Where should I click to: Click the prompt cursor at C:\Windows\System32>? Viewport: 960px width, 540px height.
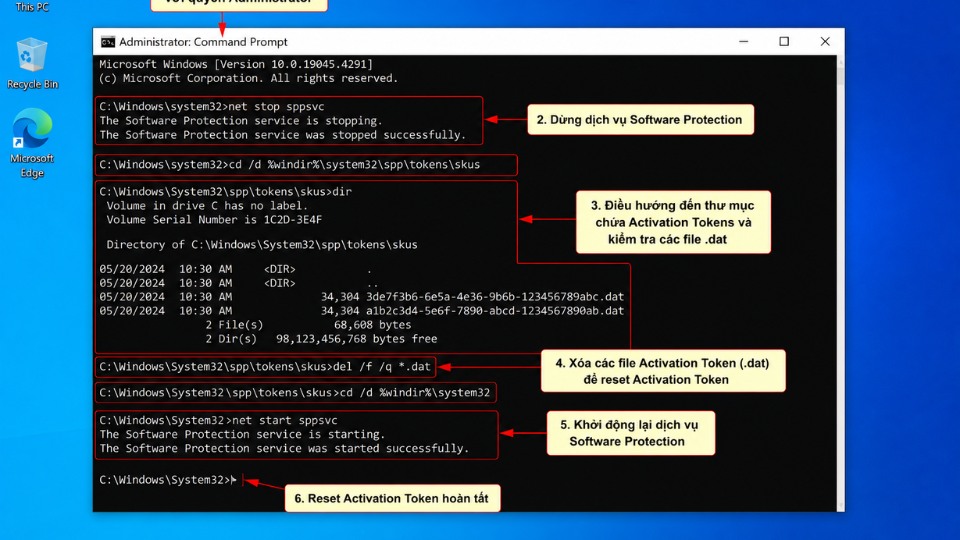tap(233, 480)
